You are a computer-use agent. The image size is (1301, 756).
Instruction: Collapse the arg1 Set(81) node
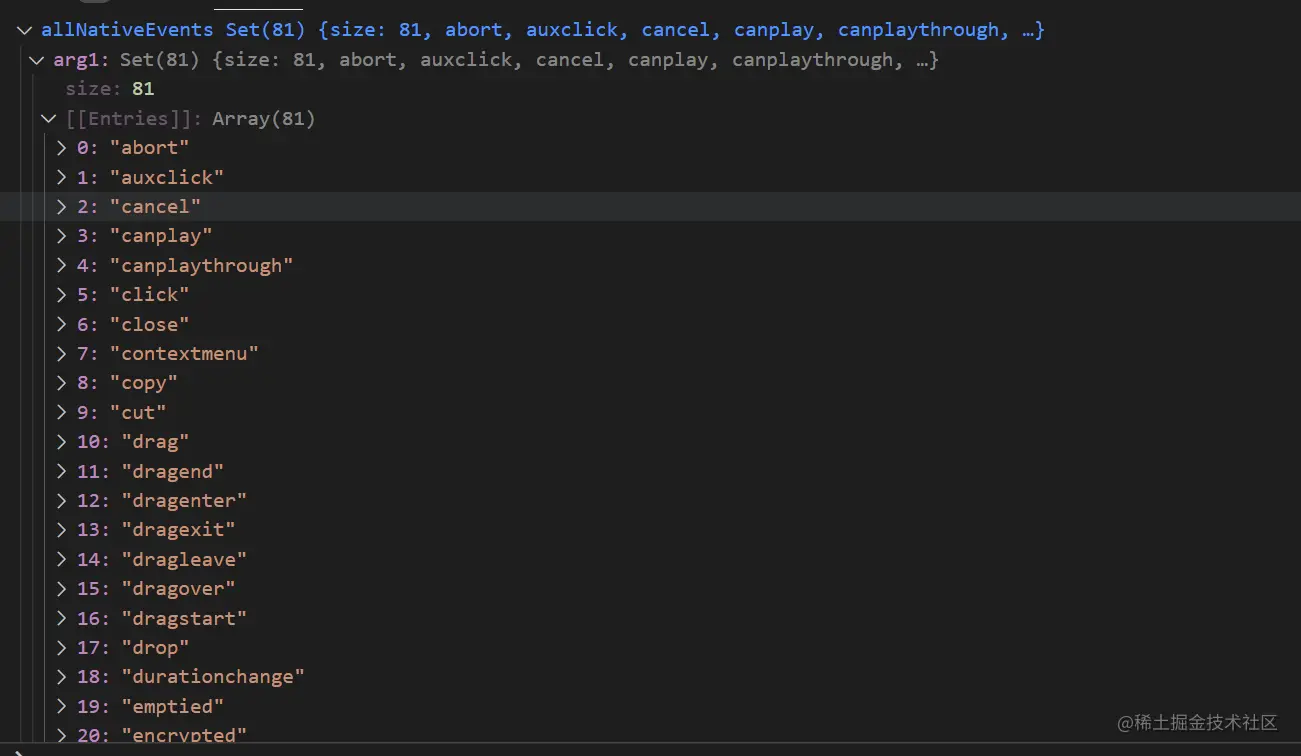tap(37, 60)
